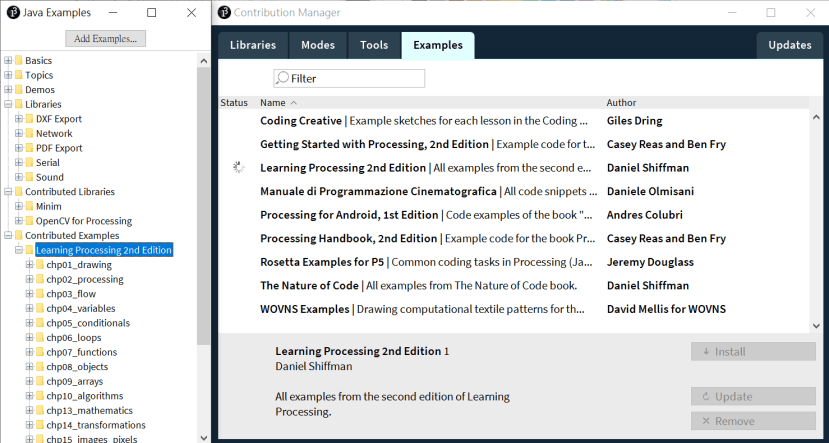Select Learning Processing 2nd Edition list row
The width and height of the screenshot is (829, 443).
click(513, 168)
